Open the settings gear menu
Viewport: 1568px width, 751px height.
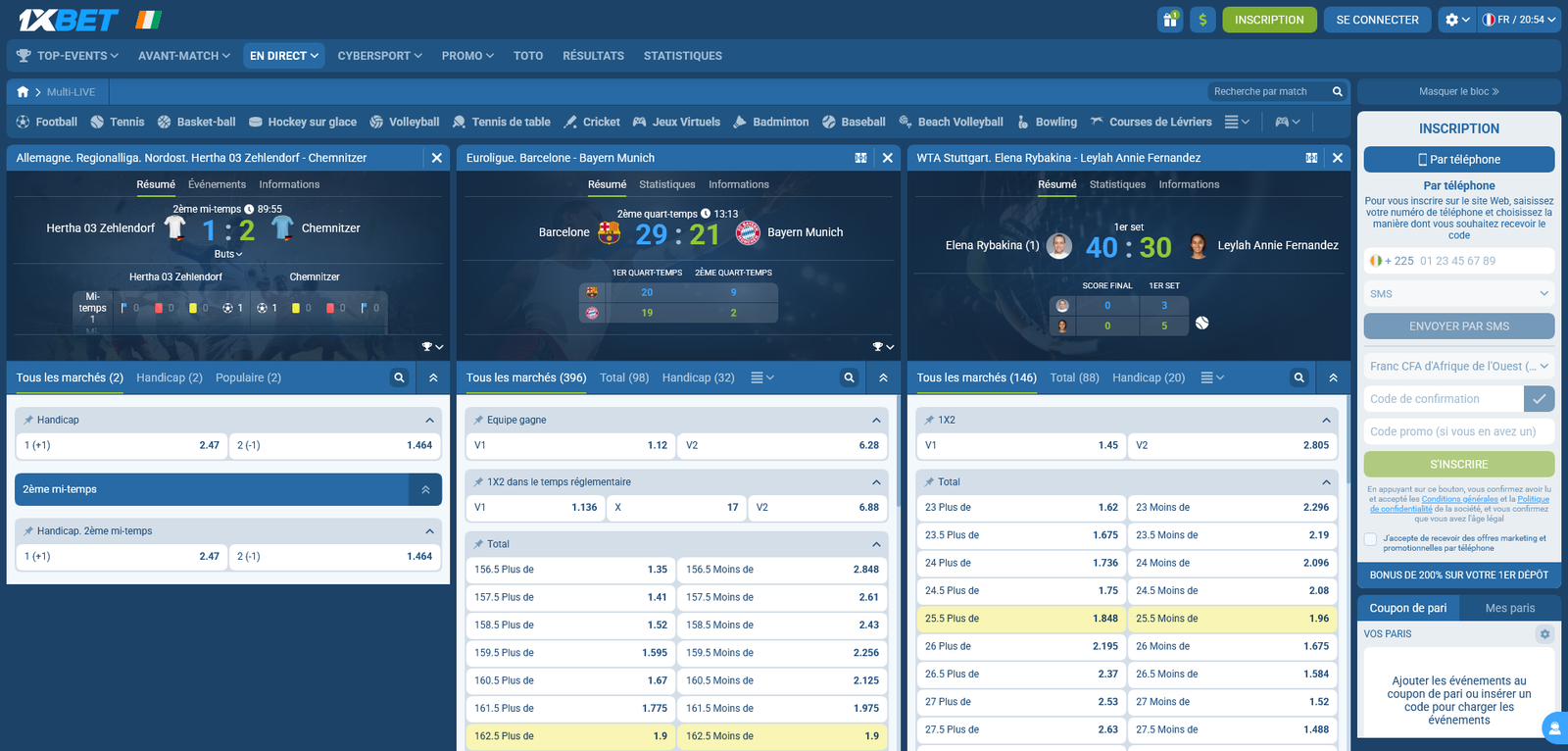pos(1457,20)
